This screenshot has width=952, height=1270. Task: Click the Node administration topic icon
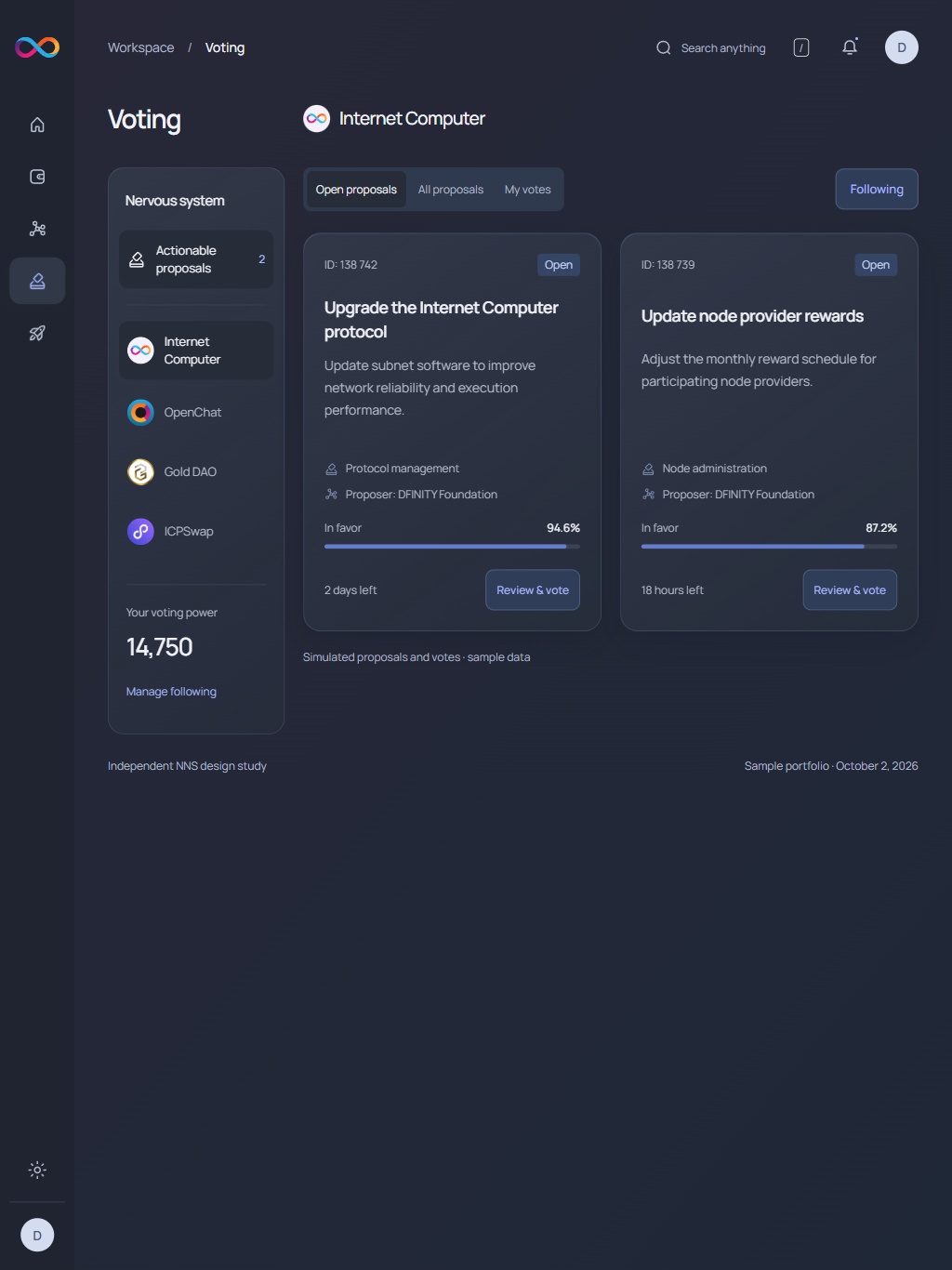(648, 469)
